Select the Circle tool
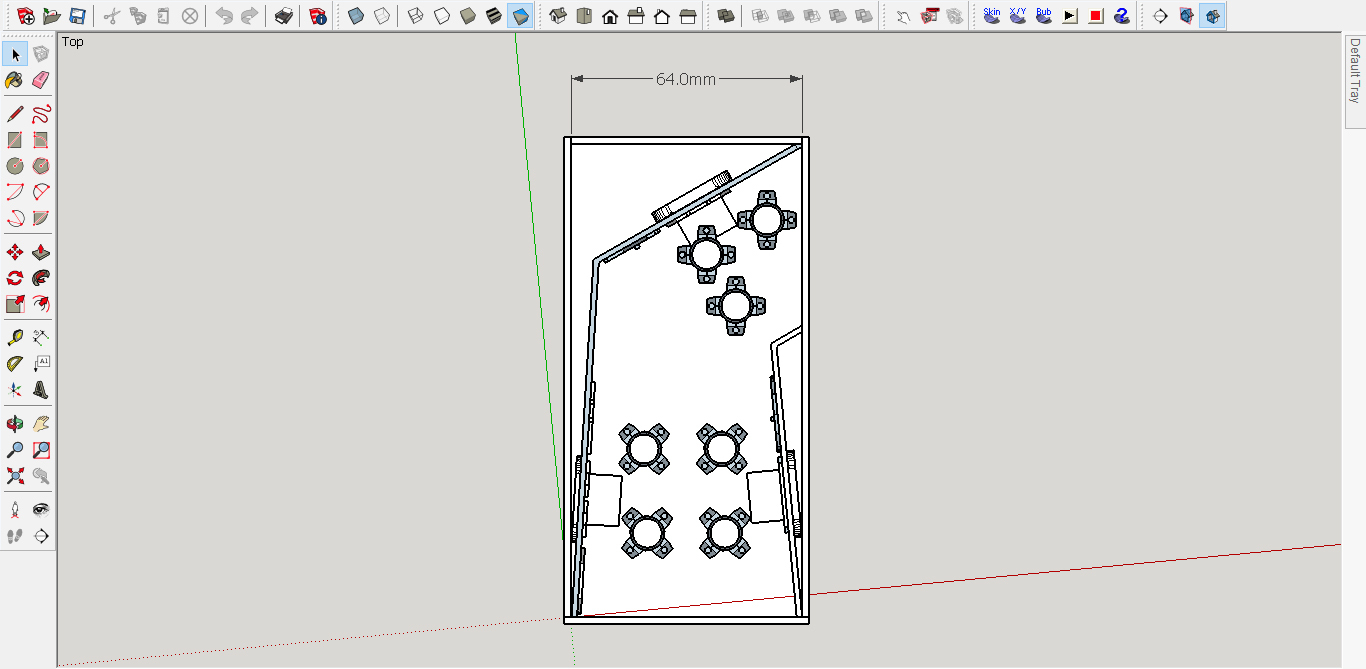This screenshot has height=669, width=1366. (15, 166)
